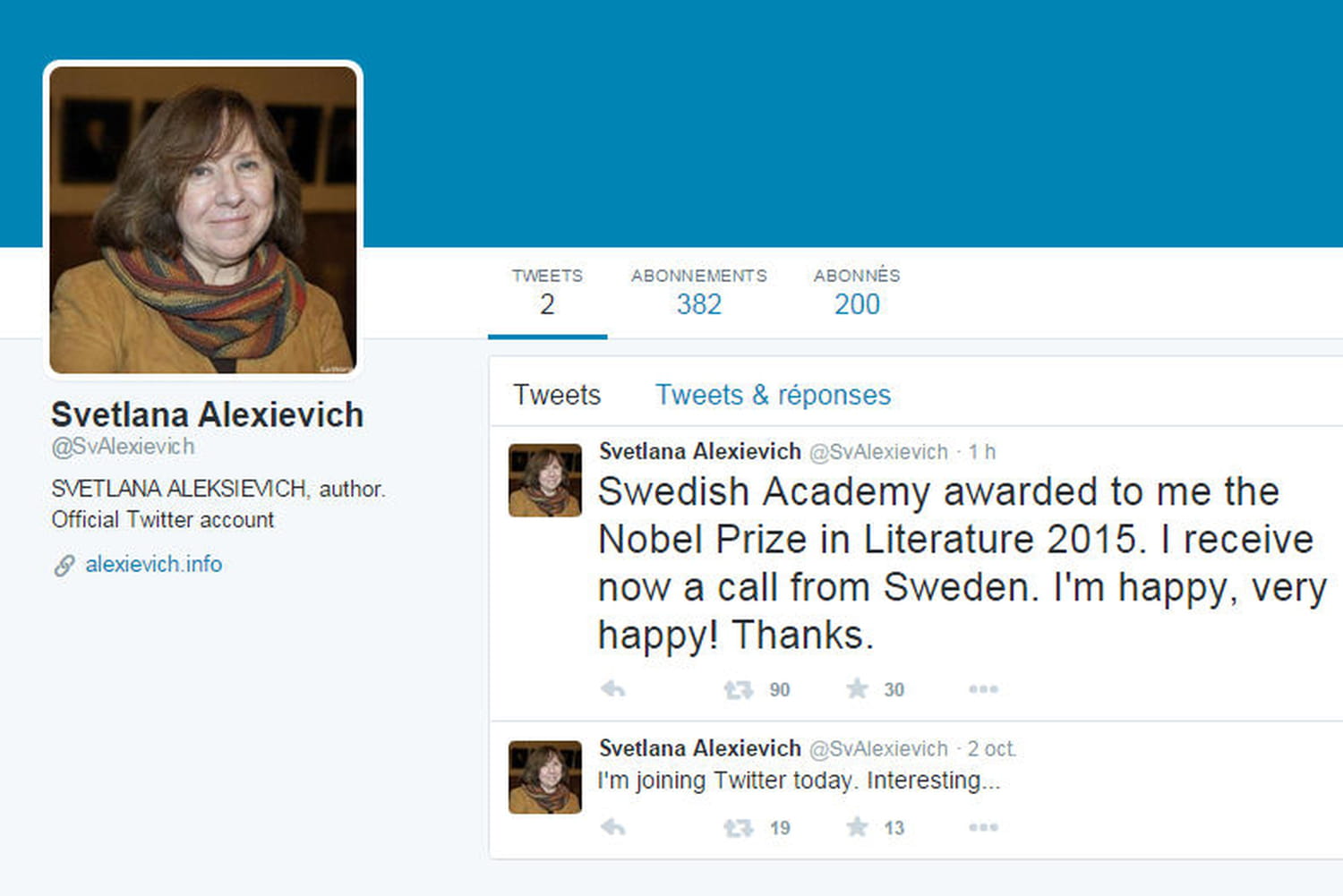Screen dimensions: 1343x896
Task: Open the ellipsis menu on the joining tweet
Action: pyautogui.click(x=983, y=827)
